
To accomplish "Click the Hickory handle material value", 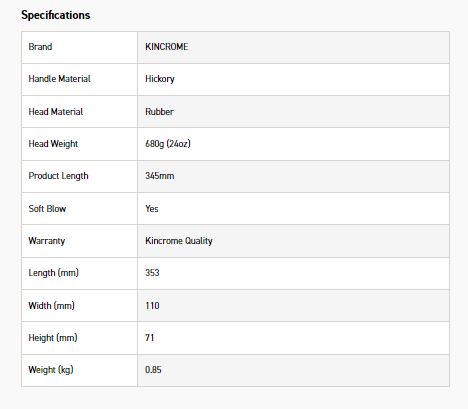I will tap(160, 79).
